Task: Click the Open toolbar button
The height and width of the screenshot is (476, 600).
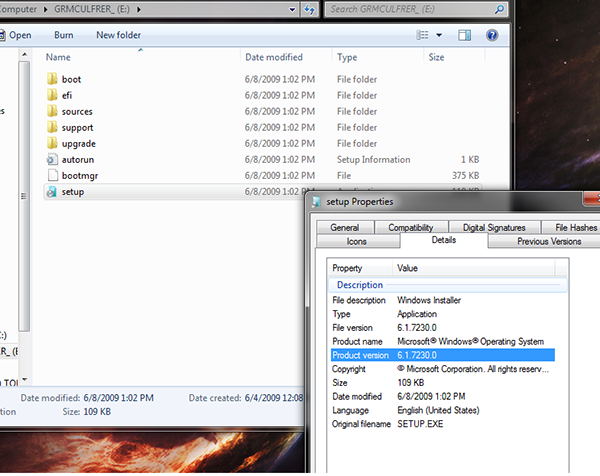Action: click(16, 35)
